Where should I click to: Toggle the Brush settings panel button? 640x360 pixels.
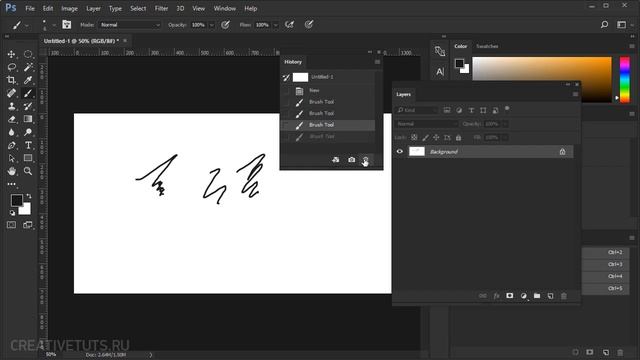pos(67,25)
